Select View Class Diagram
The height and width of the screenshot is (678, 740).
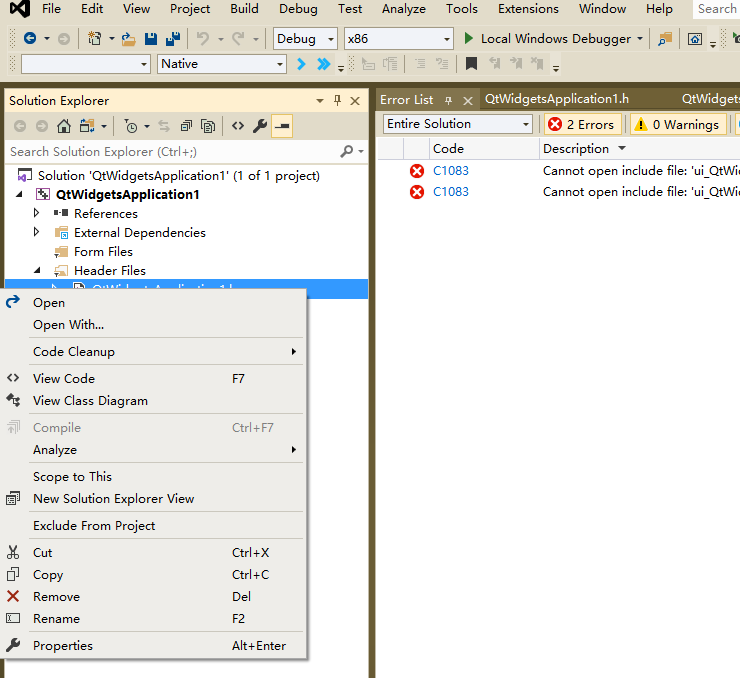(154, 401)
